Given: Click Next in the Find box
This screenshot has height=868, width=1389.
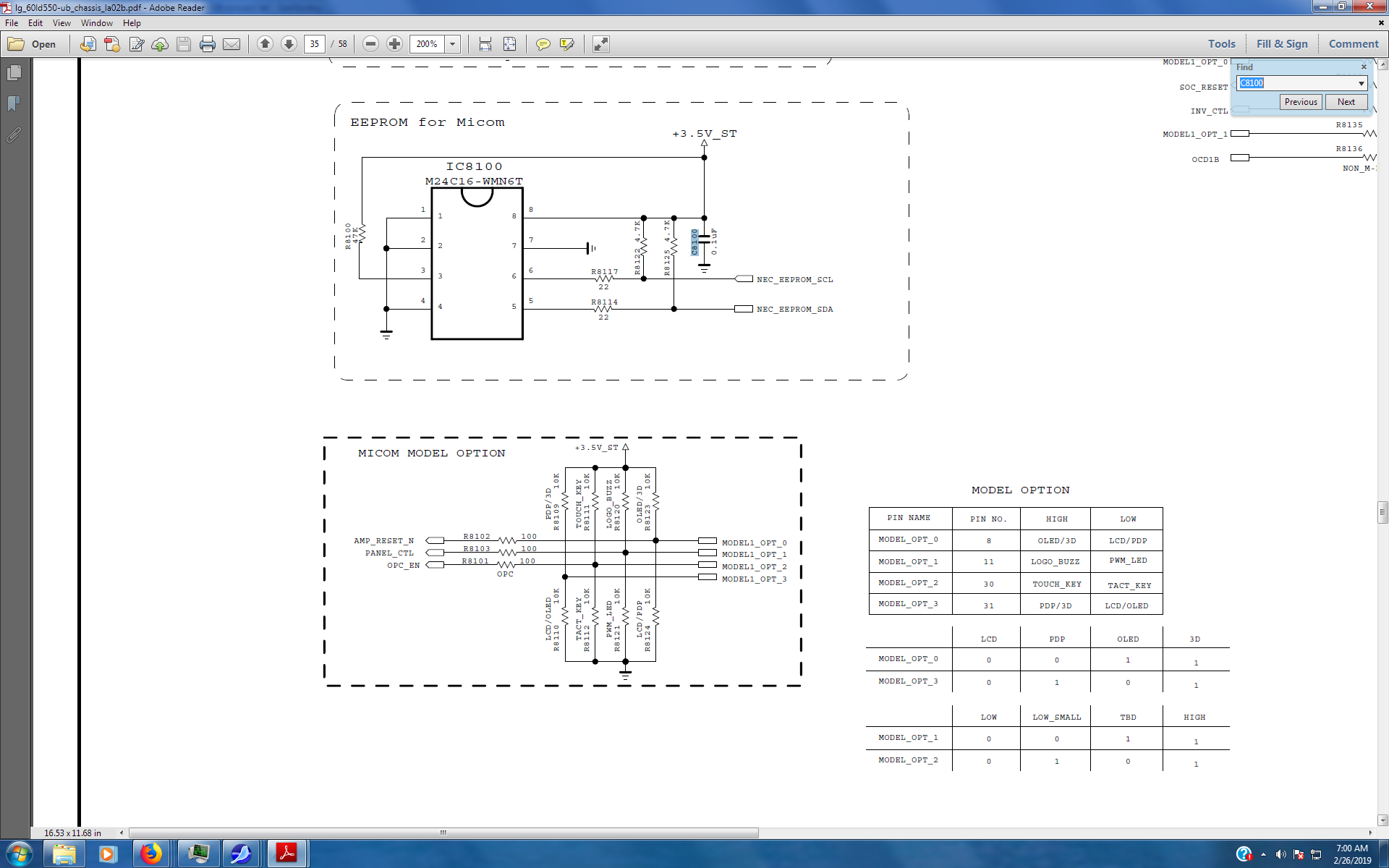Looking at the screenshot, I should pyautogui.click(x=1346, y=102).
